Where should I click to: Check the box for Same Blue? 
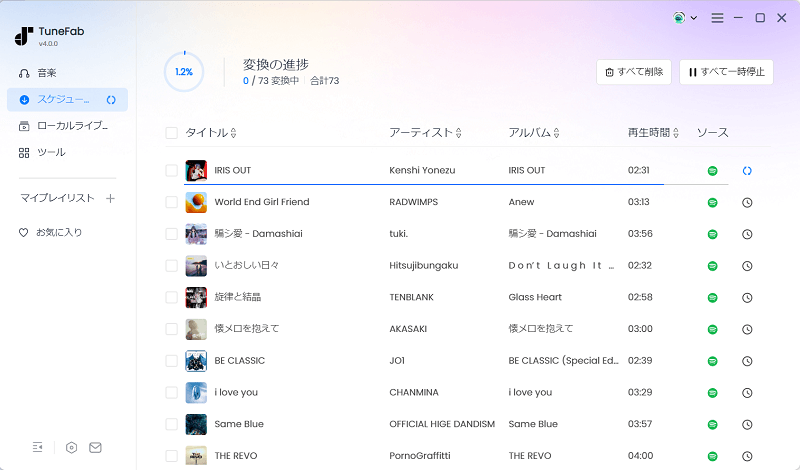click(171, 424)
